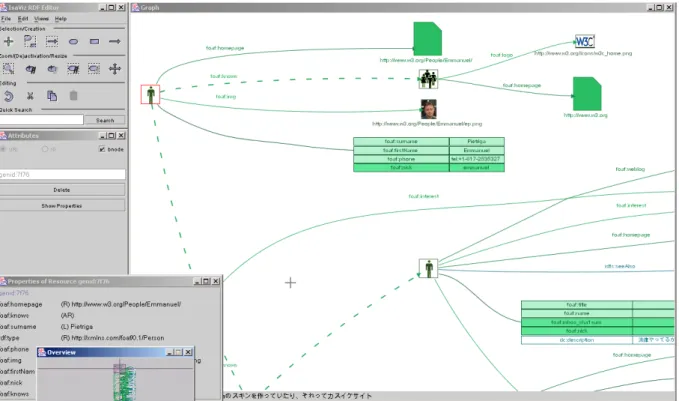Screen dimensions: 679x401
Task: Close the Properties of Resource window
Action: (x=216, y=281)
